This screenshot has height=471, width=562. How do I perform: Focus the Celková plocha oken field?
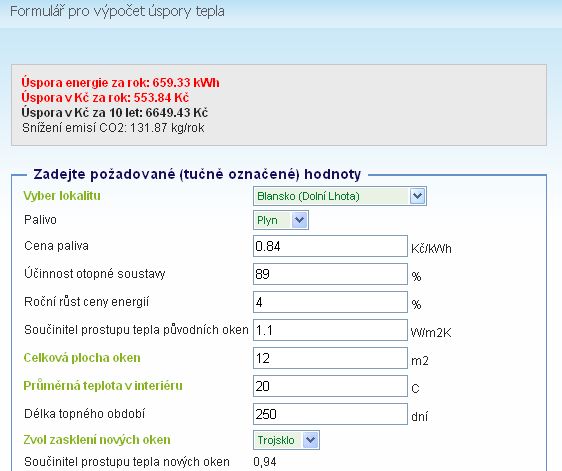(x=330, y=358)
